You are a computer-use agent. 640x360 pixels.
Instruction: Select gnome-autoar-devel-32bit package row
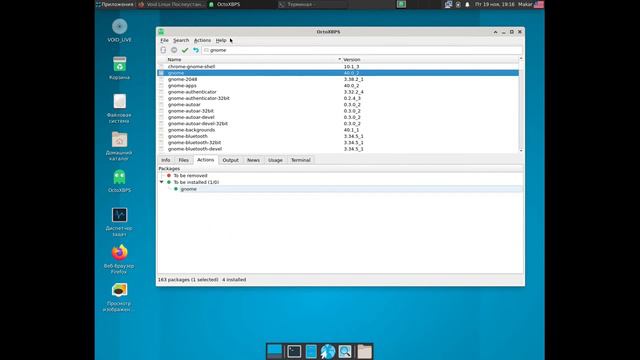pyautogui.click(x=338, y=124)
